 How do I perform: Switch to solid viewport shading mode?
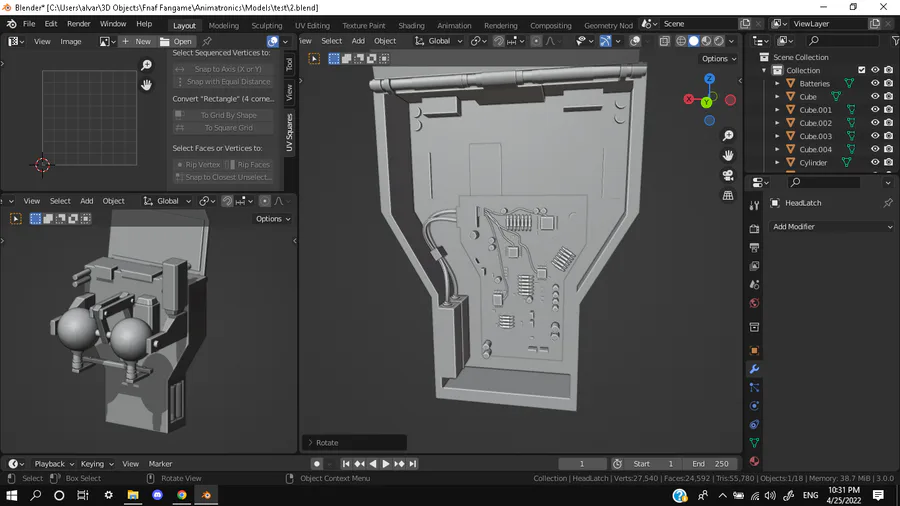693,41
